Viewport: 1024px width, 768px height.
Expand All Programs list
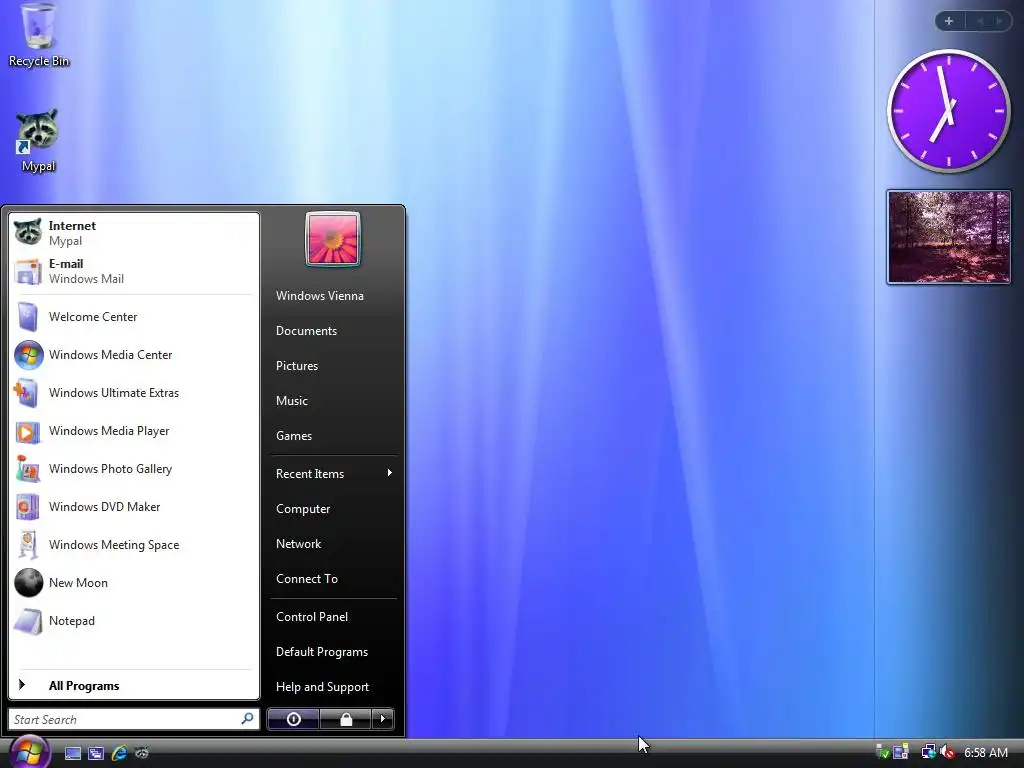tap(134, 685)
